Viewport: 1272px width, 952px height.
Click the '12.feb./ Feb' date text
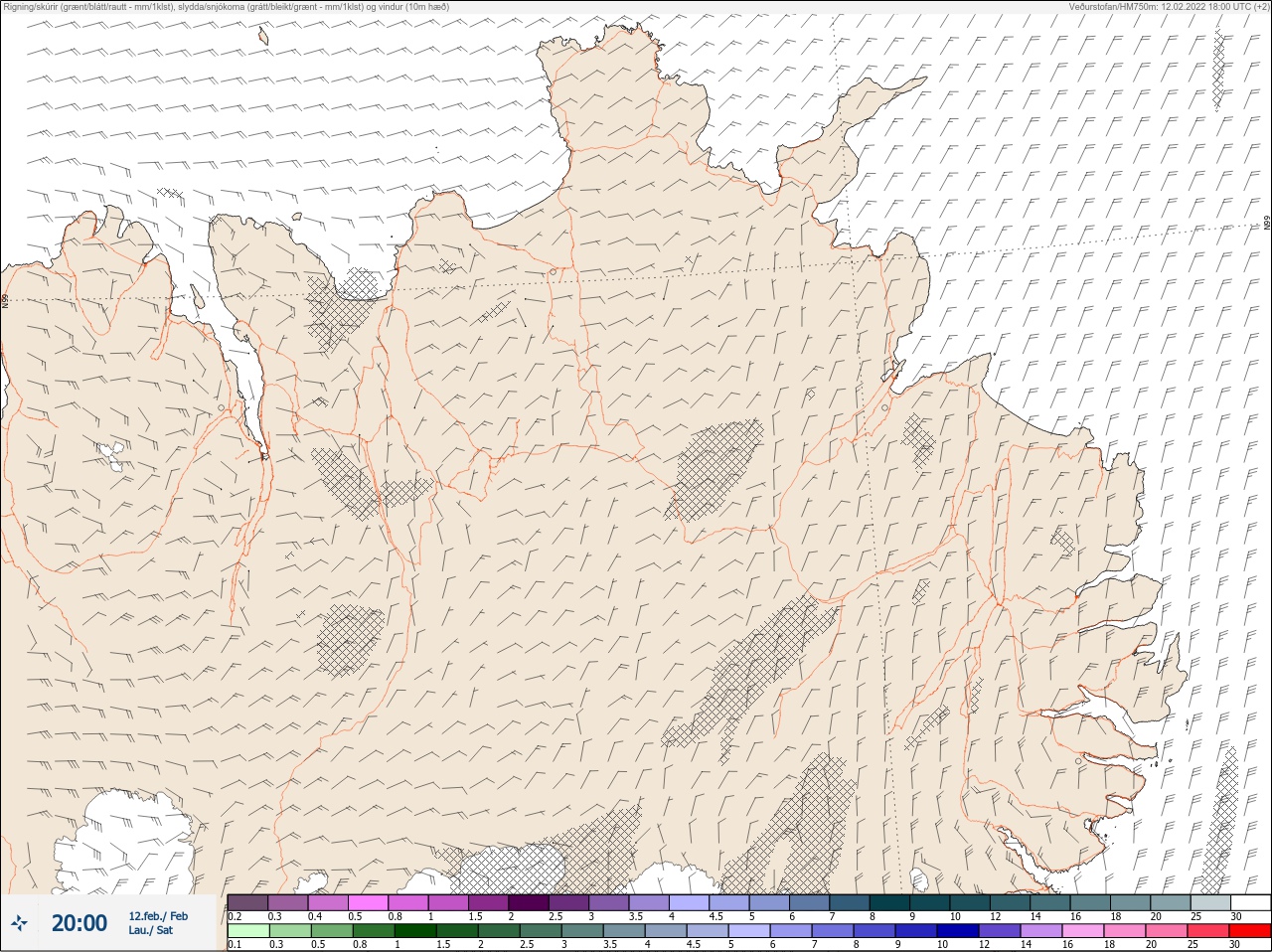pyautogui.click(x=158, y=916)
